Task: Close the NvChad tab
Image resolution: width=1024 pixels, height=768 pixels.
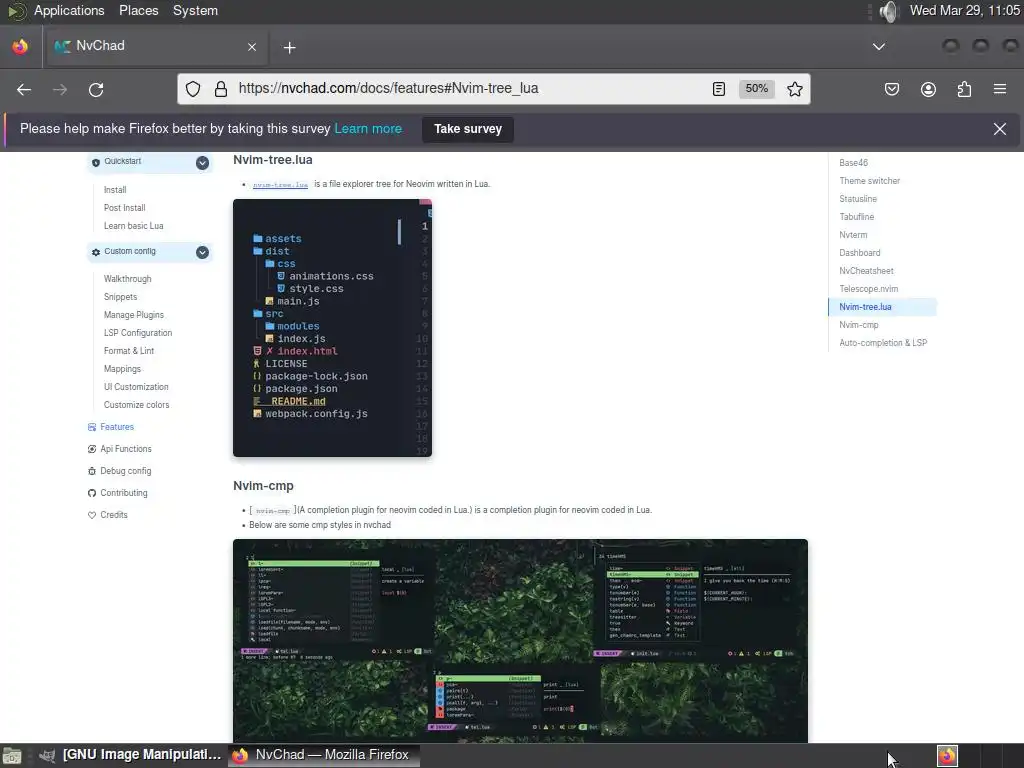Action: 252,47
